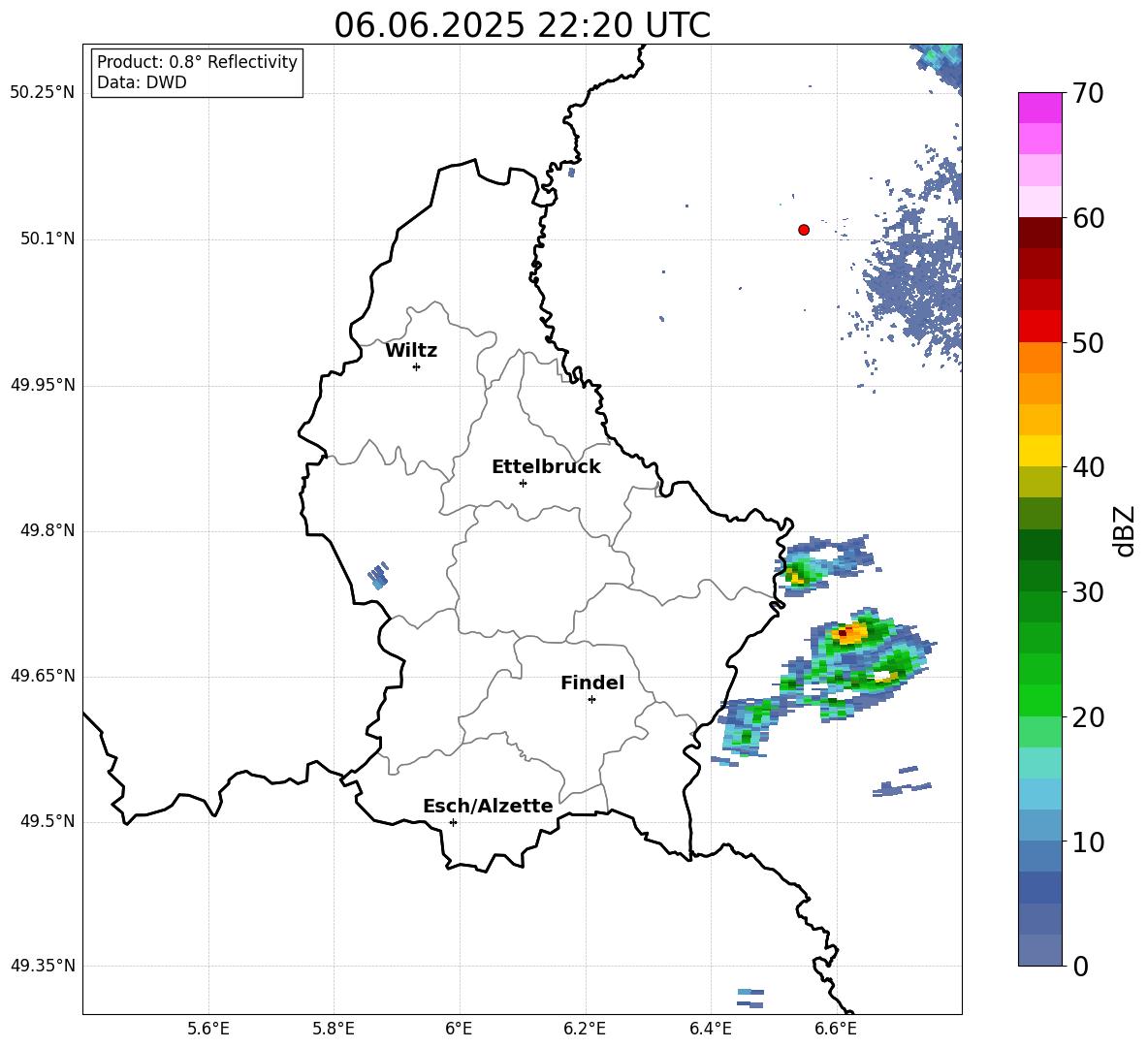Click the 6°E longitude label
The width and height of the screenshot is (1148, 1048).
pyautogui.click(x=459, y=1029)
